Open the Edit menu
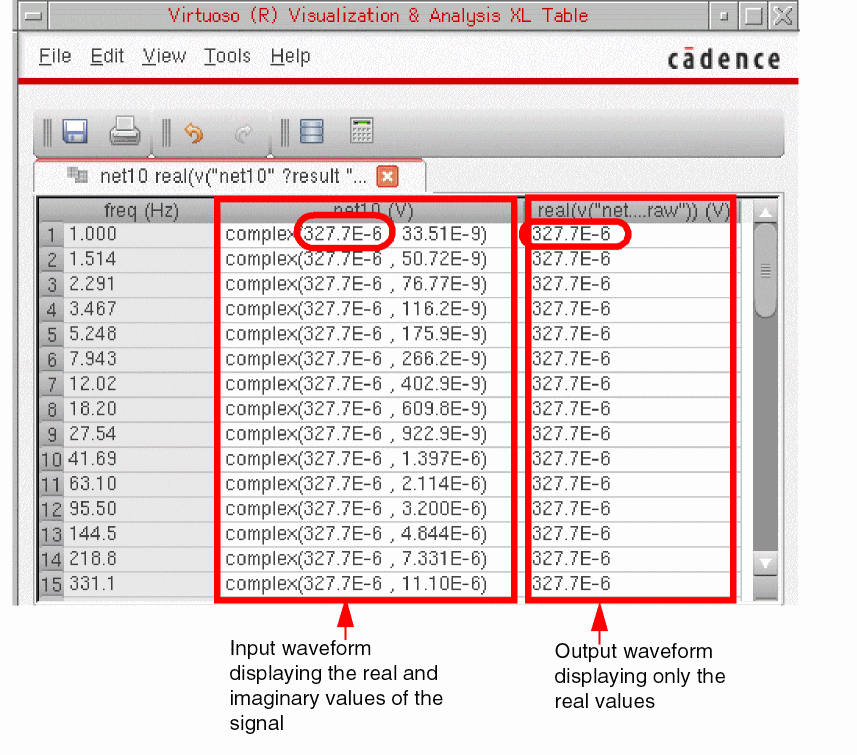The height and width of the screenshot is (755, 857). coord(107,56)
